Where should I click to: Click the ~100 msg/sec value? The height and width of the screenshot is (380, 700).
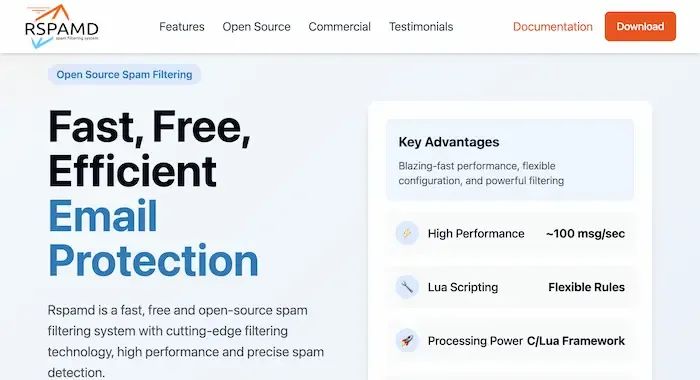(x=585, y=234)
